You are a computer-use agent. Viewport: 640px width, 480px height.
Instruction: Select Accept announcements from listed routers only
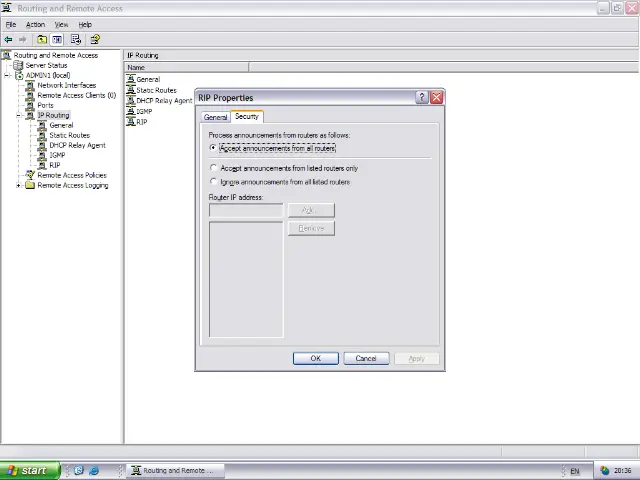[x=213, y=168]
